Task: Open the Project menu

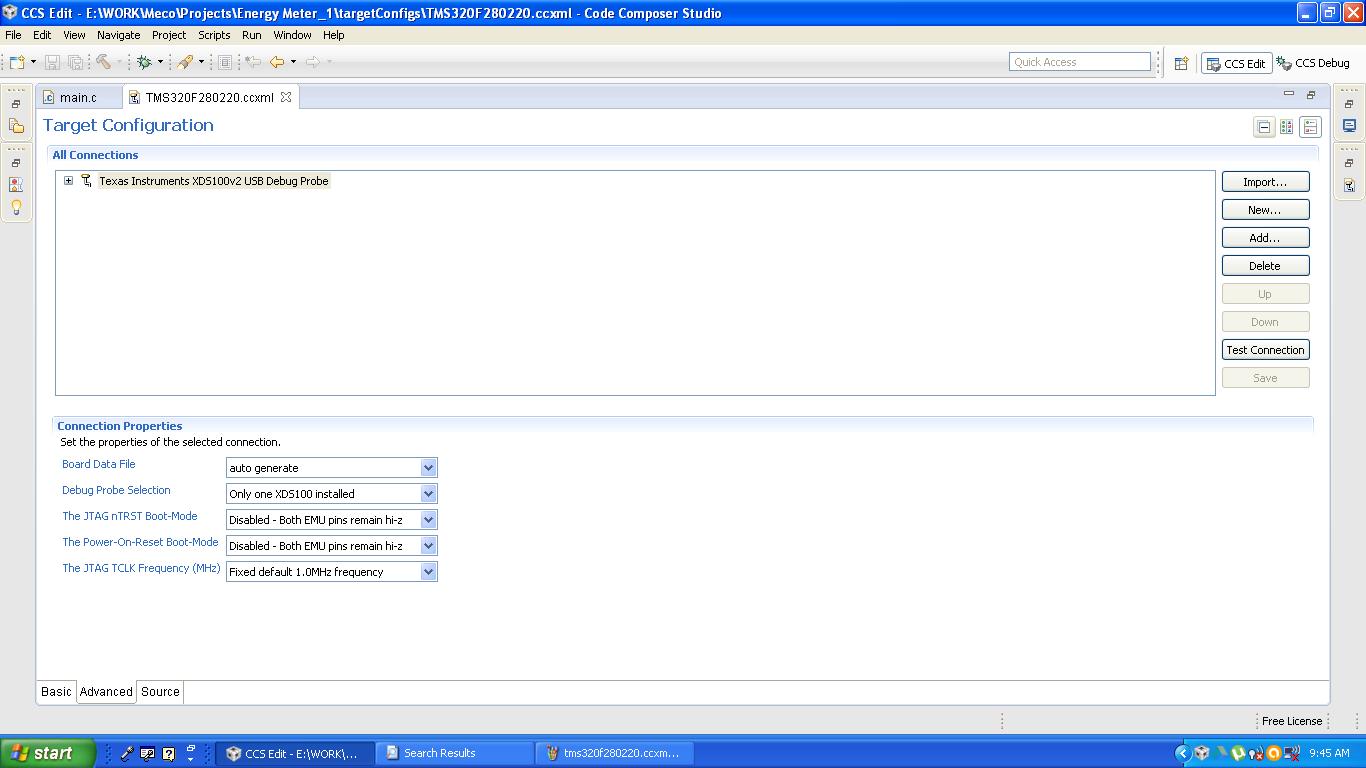Action: coord(169,35)
